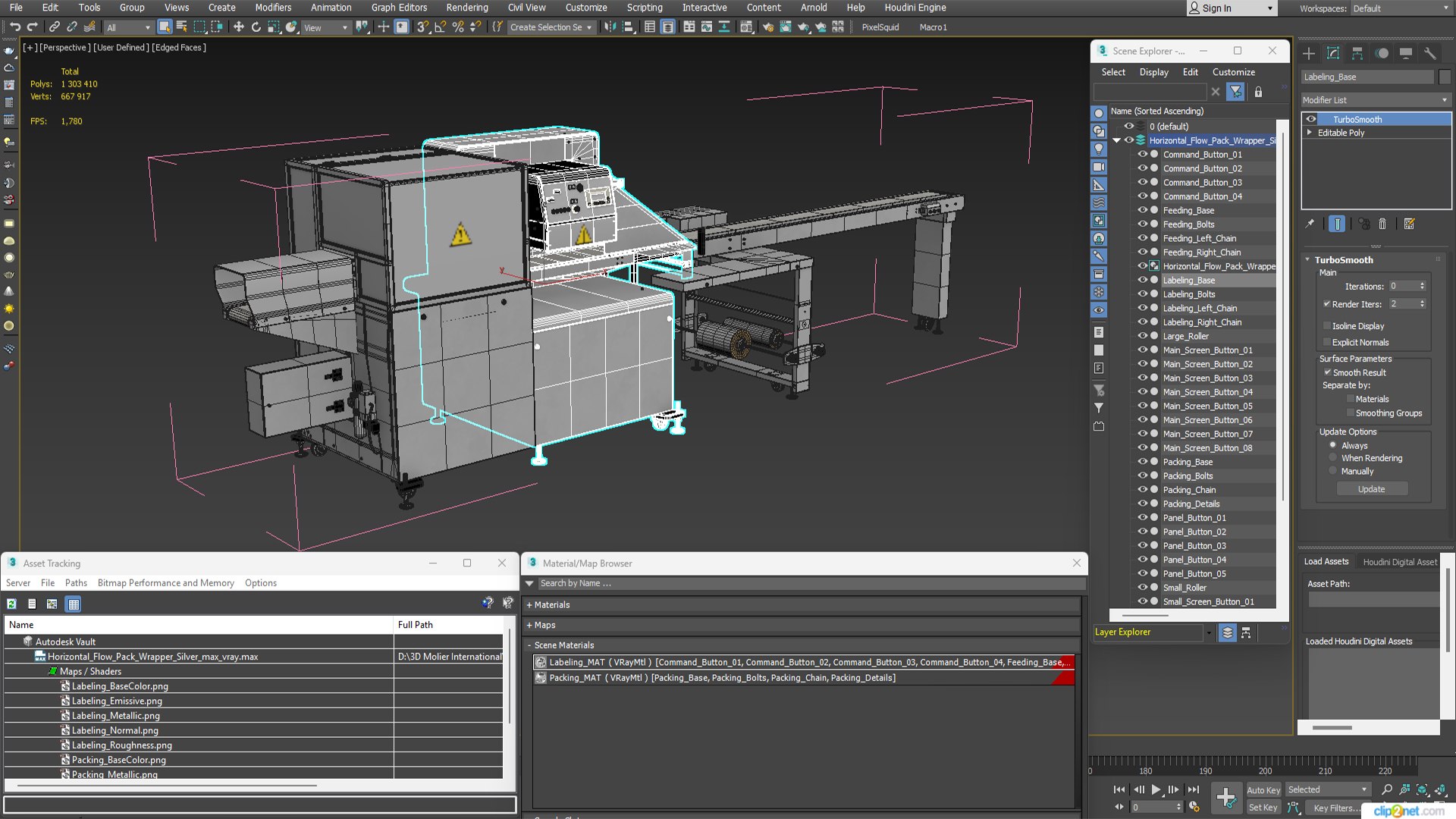Click refresh icon in Asset Tracking
The height and width of the screenshot is (819, 1456).
(x=11, y=604)
